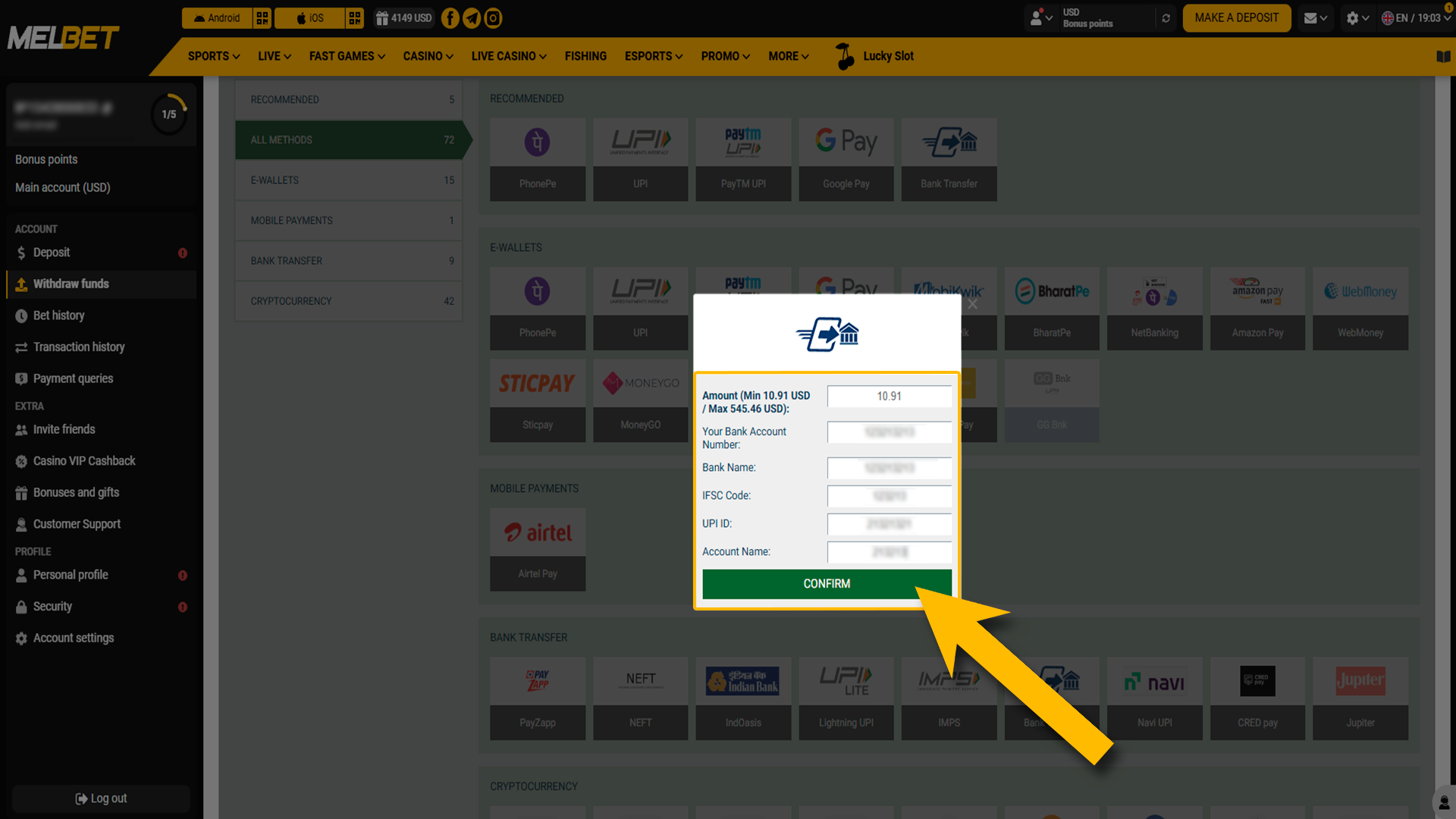
Task: Select the WebMoney wallet
Action: click(x=1360, y=290)
